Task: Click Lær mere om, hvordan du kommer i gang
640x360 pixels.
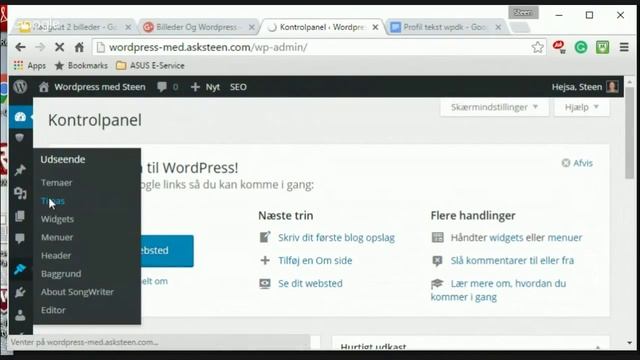Action: tap(498, 290)
